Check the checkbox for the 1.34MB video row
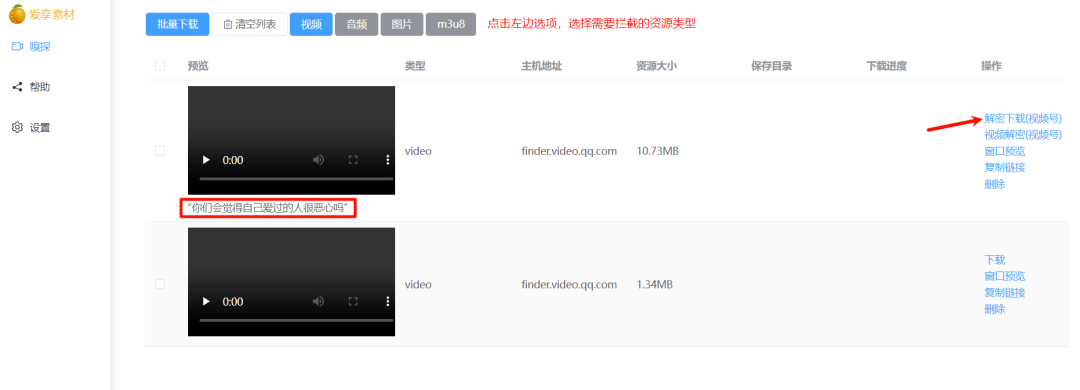Viewport: 1080px width, 390px height. [160, 284]
